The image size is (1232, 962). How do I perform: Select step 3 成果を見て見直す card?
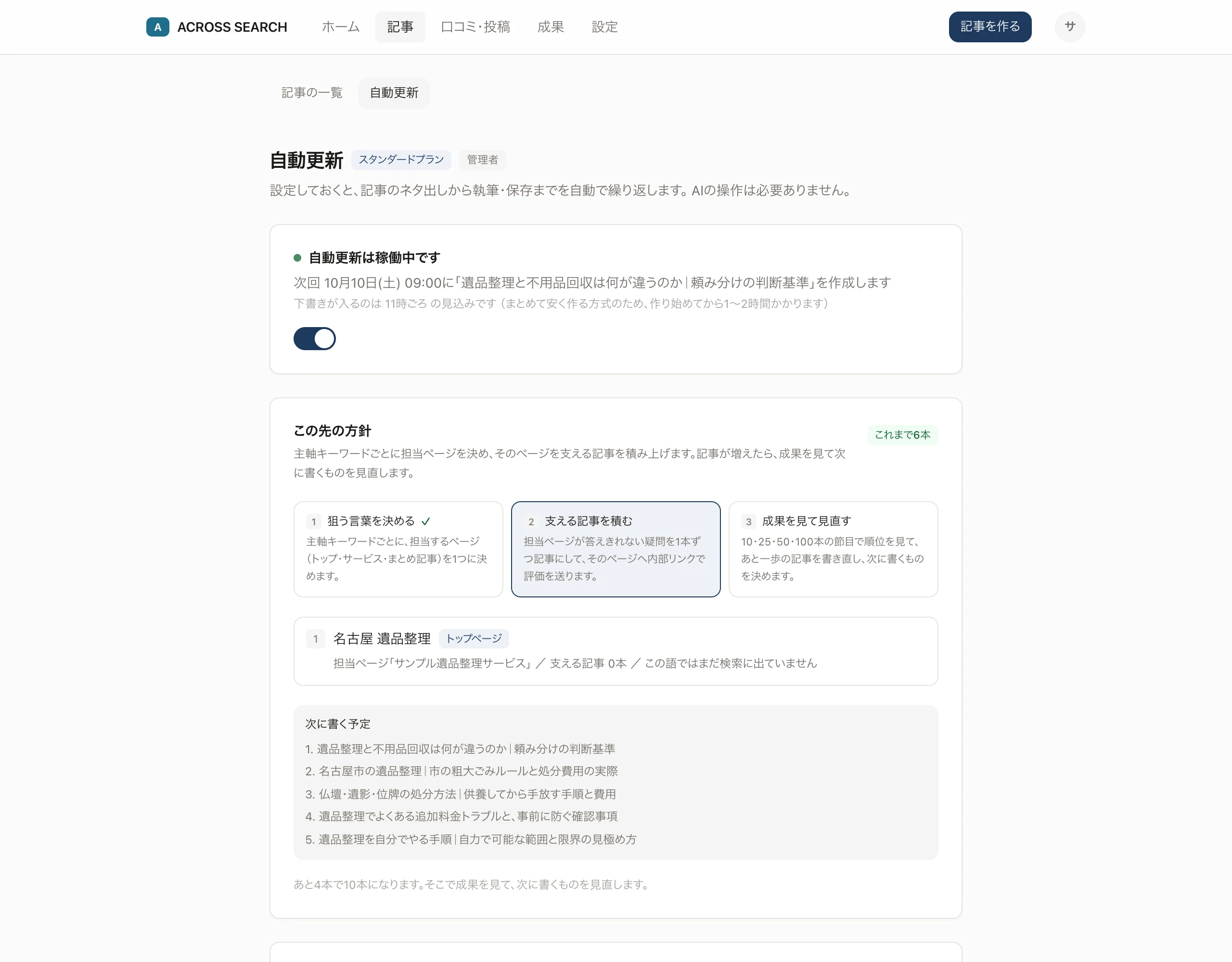(x=833, y=549)
